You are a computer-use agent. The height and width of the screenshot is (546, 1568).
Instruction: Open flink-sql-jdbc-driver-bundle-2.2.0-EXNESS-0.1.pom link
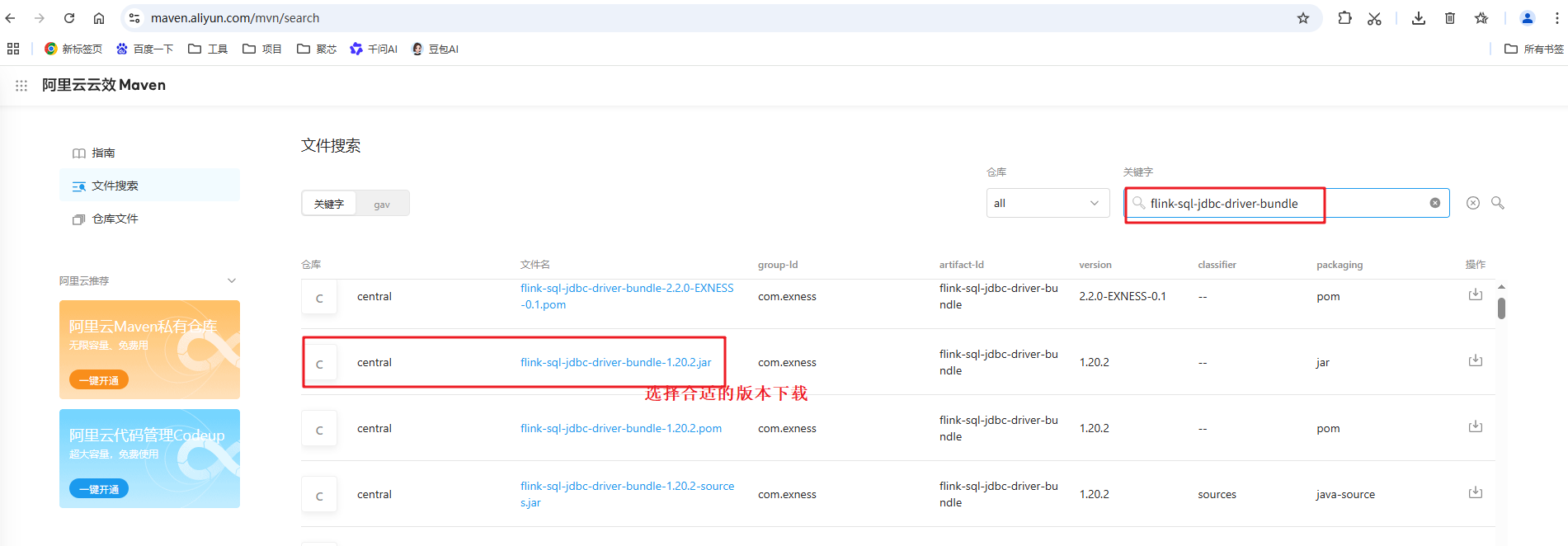(627, 296)
